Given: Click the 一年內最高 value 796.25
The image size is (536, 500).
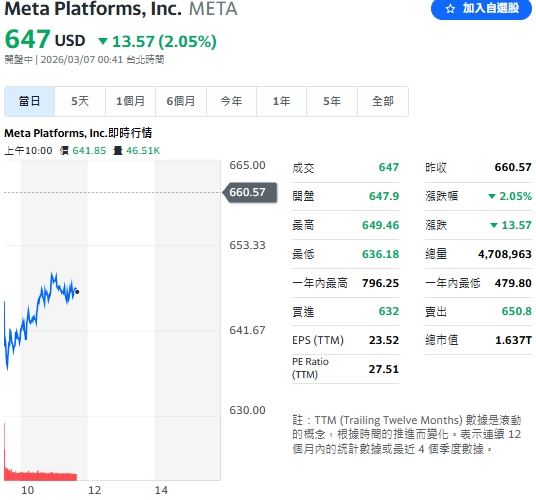Looking at the screenshot, I should coord(380,283).
